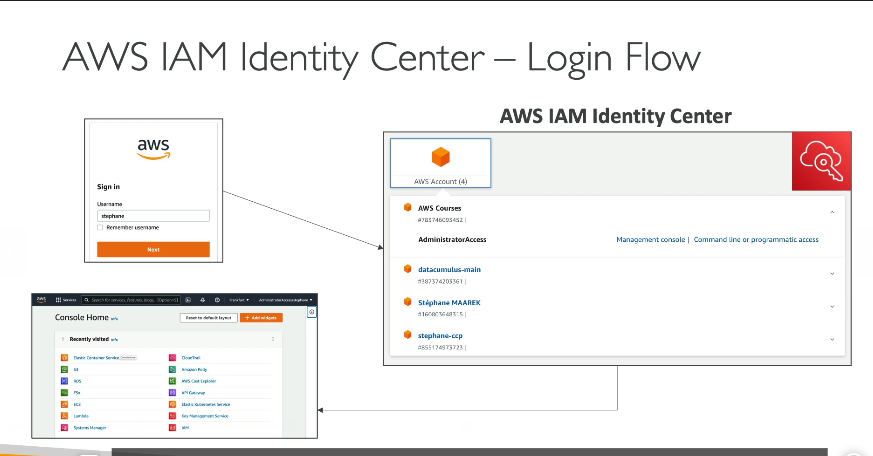Click the FSx service icon

[x=64, y=393]
